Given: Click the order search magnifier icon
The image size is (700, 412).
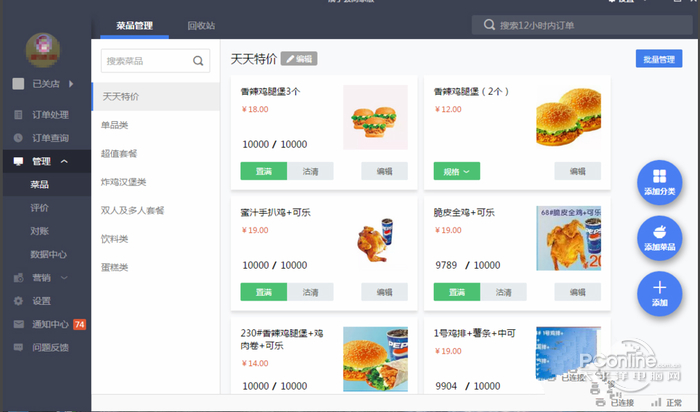Looking at the screenshot, I should (x=489, y=25).
